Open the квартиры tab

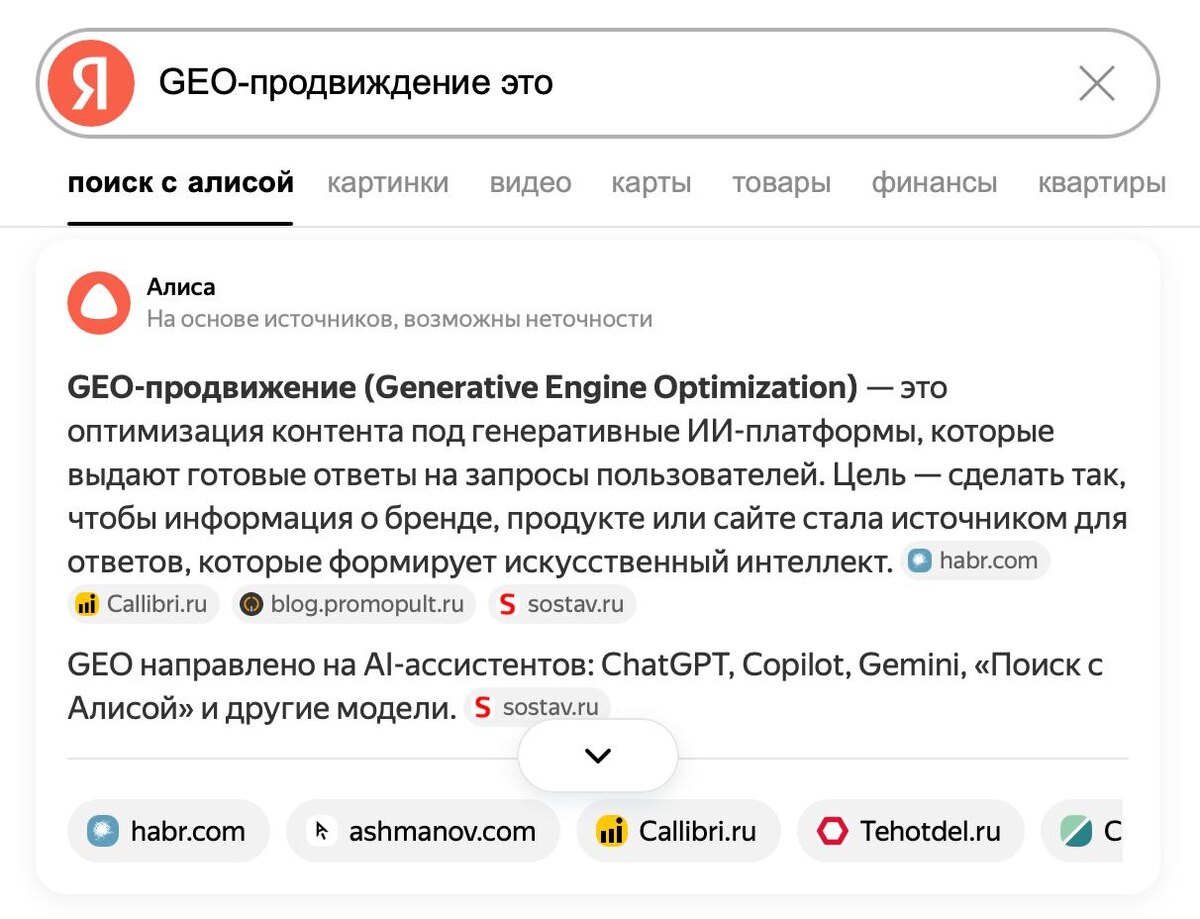coord(1101,183)
